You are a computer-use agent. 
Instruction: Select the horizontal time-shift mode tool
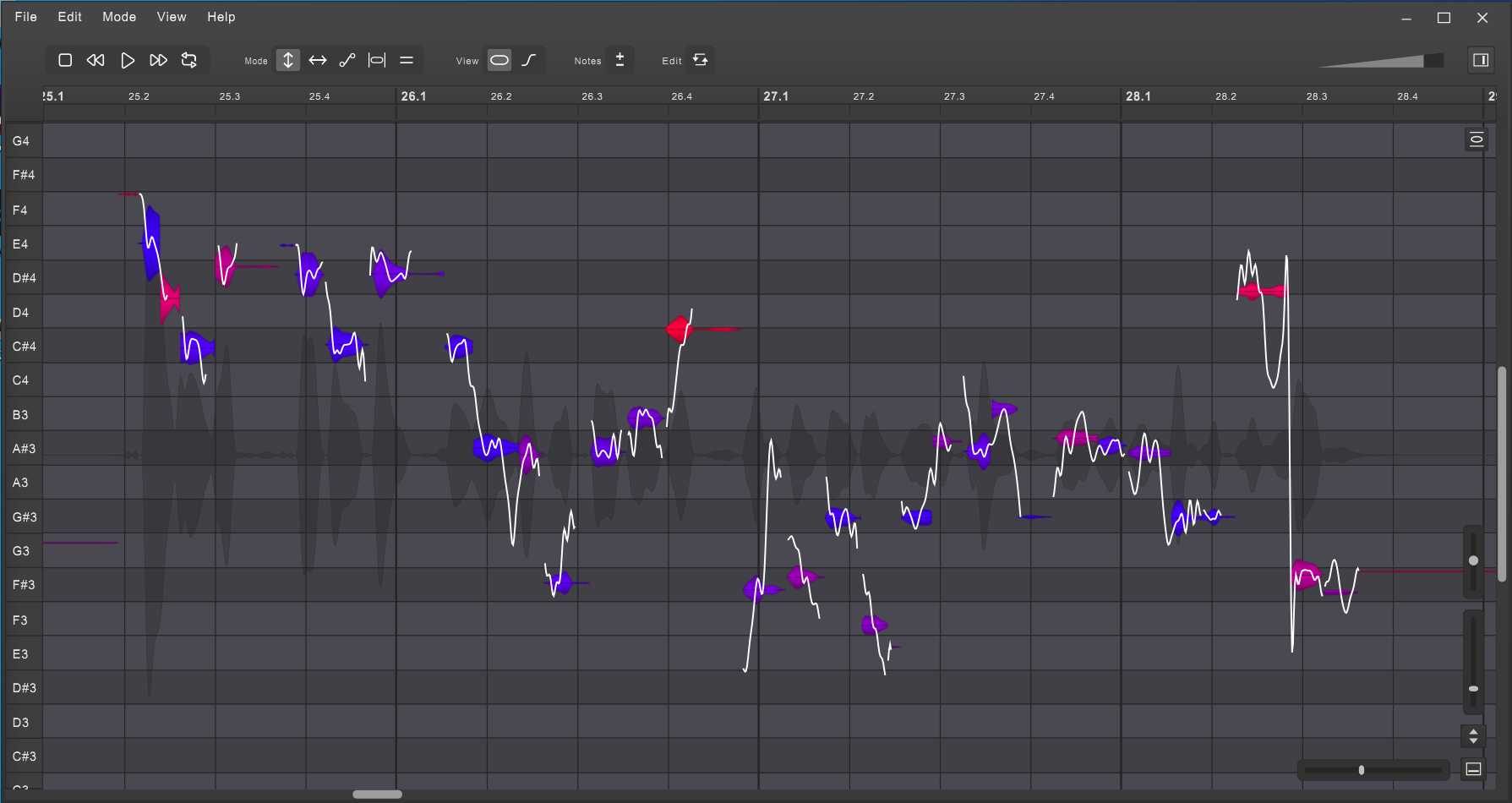[318, 60]
